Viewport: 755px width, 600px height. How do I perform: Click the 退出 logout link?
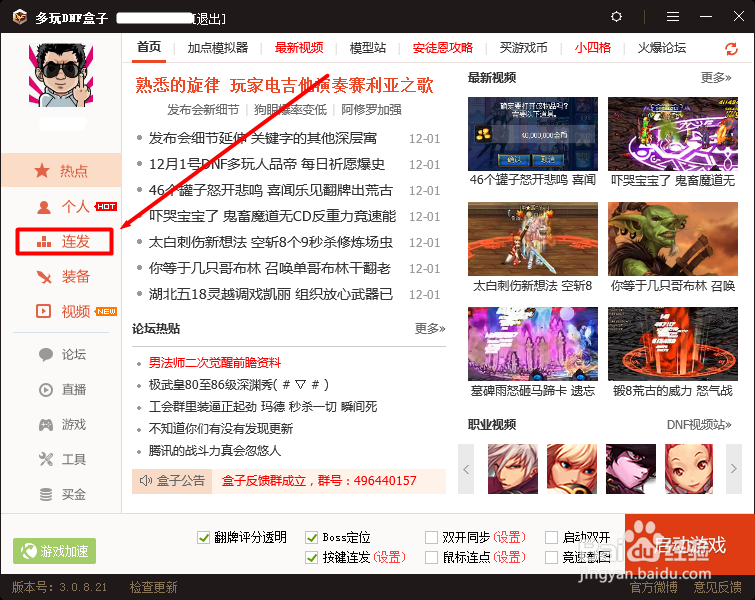coord(208,19)
